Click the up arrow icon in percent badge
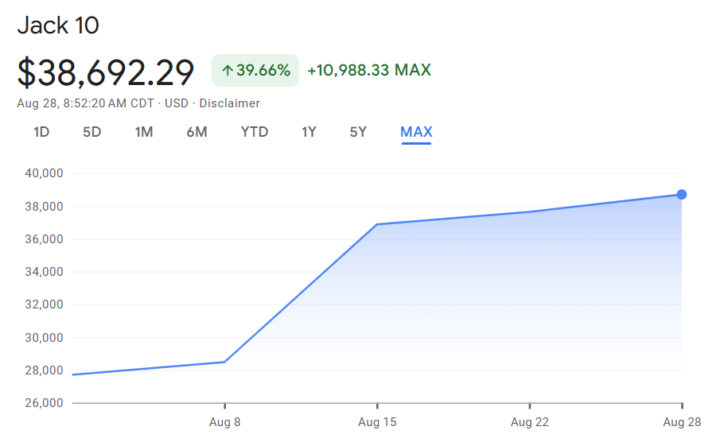The image size is (720, 442). (227, 70)
